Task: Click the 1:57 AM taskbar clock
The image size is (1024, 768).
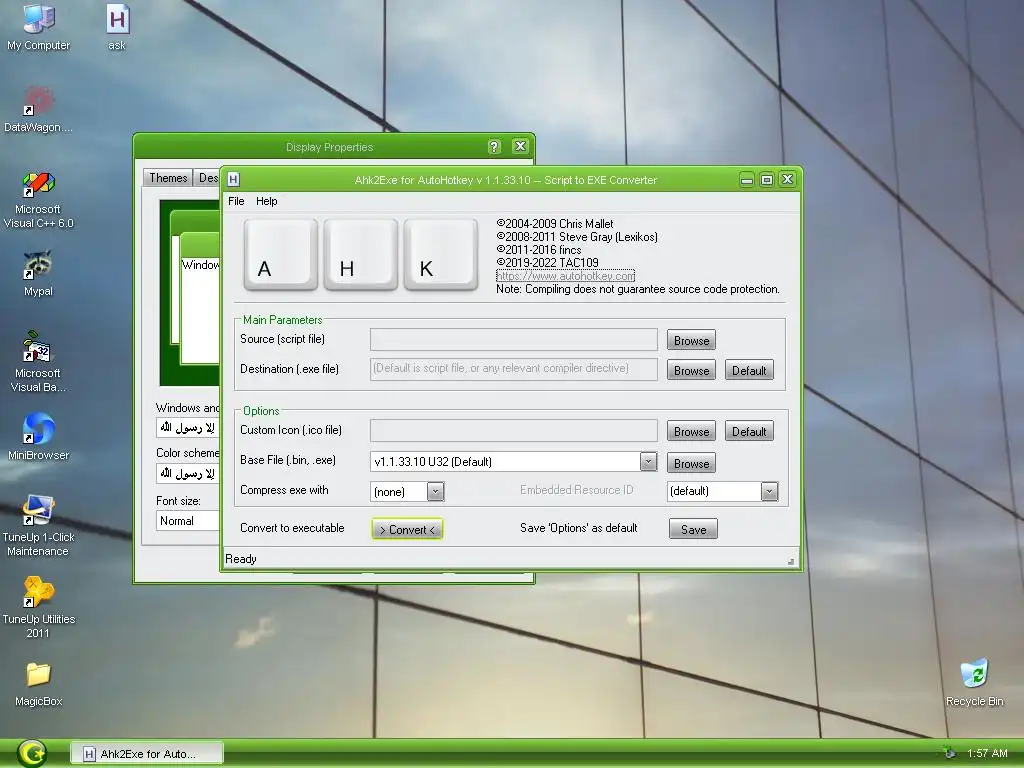Action: 987,753
